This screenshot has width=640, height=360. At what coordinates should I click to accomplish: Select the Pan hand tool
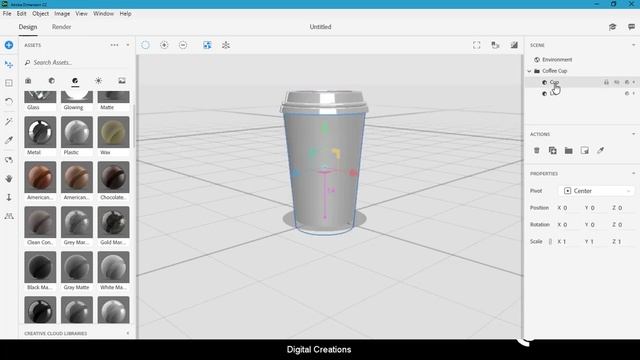coord(9,178)
